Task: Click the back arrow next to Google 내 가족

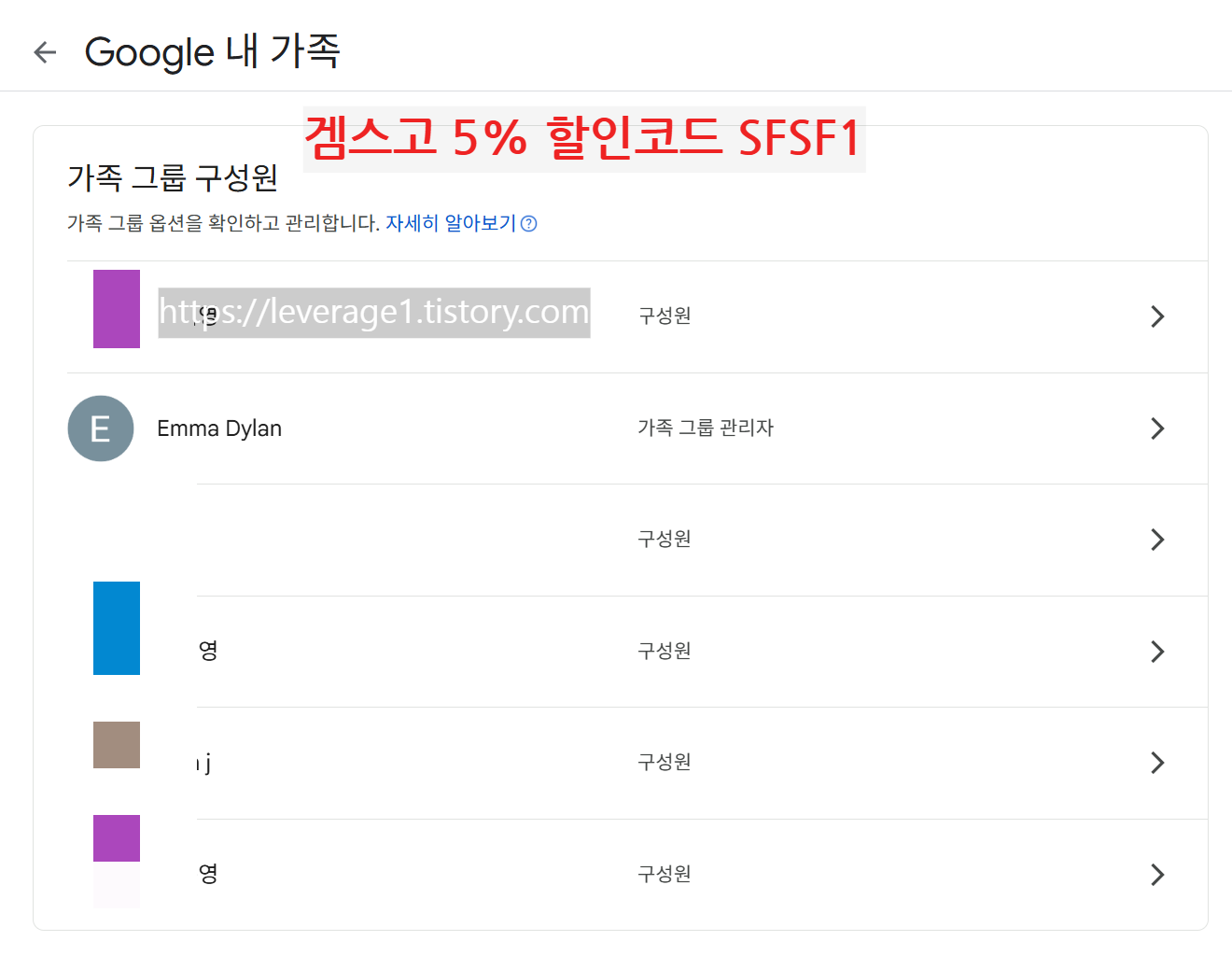Action: click(44, 52)
